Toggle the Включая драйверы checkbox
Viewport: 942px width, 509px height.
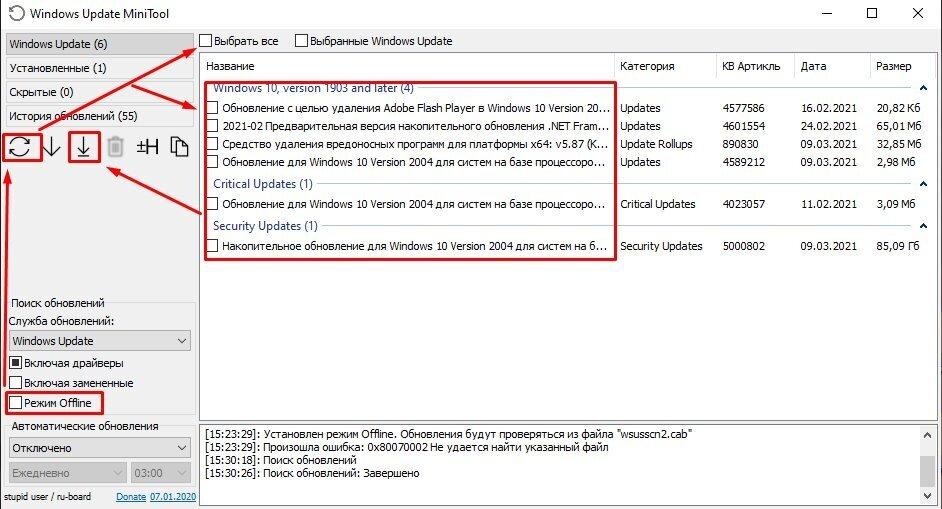coord(16,363)
